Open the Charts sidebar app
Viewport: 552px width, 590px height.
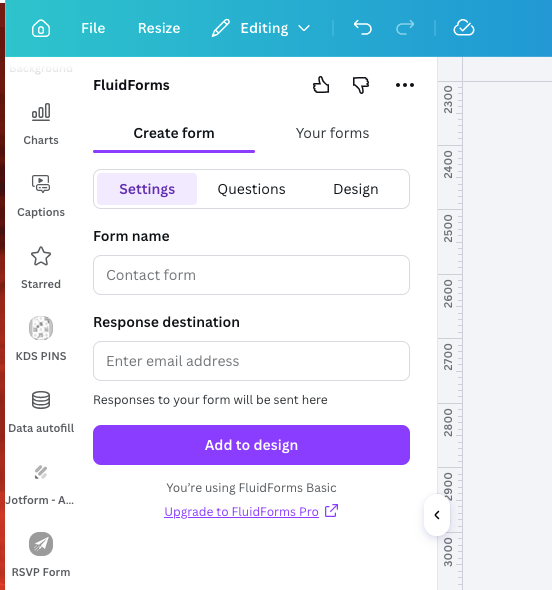41,124
